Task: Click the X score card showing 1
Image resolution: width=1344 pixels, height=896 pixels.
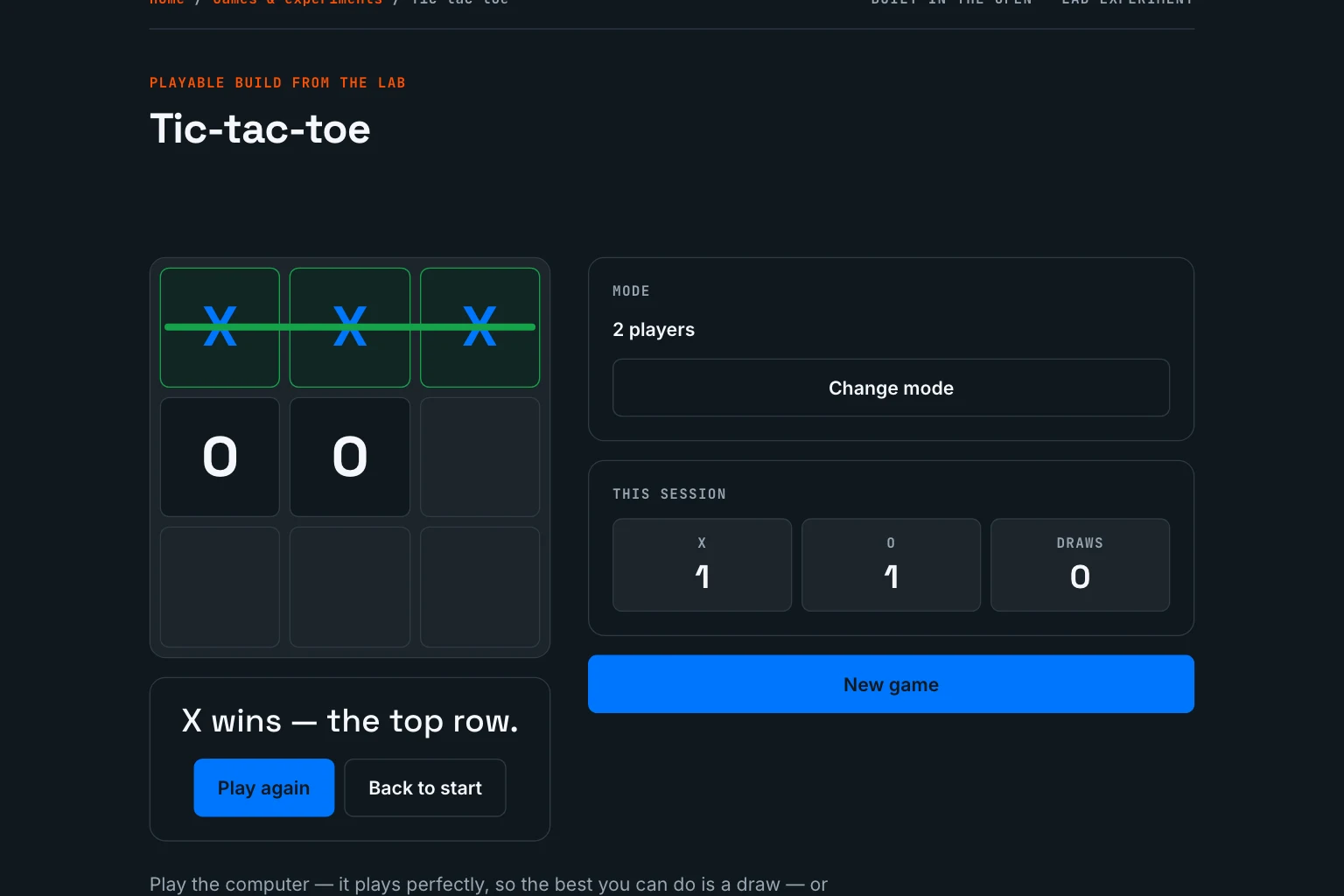Action: click(702, 564)
